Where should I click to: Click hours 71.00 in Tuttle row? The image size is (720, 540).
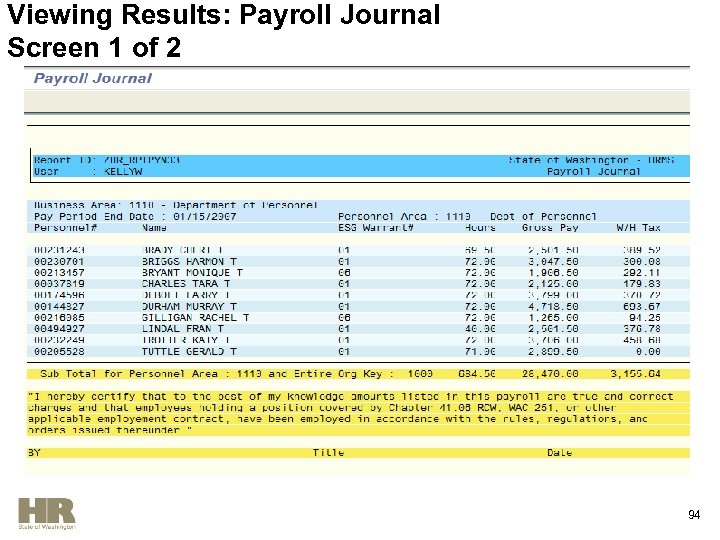480,352
